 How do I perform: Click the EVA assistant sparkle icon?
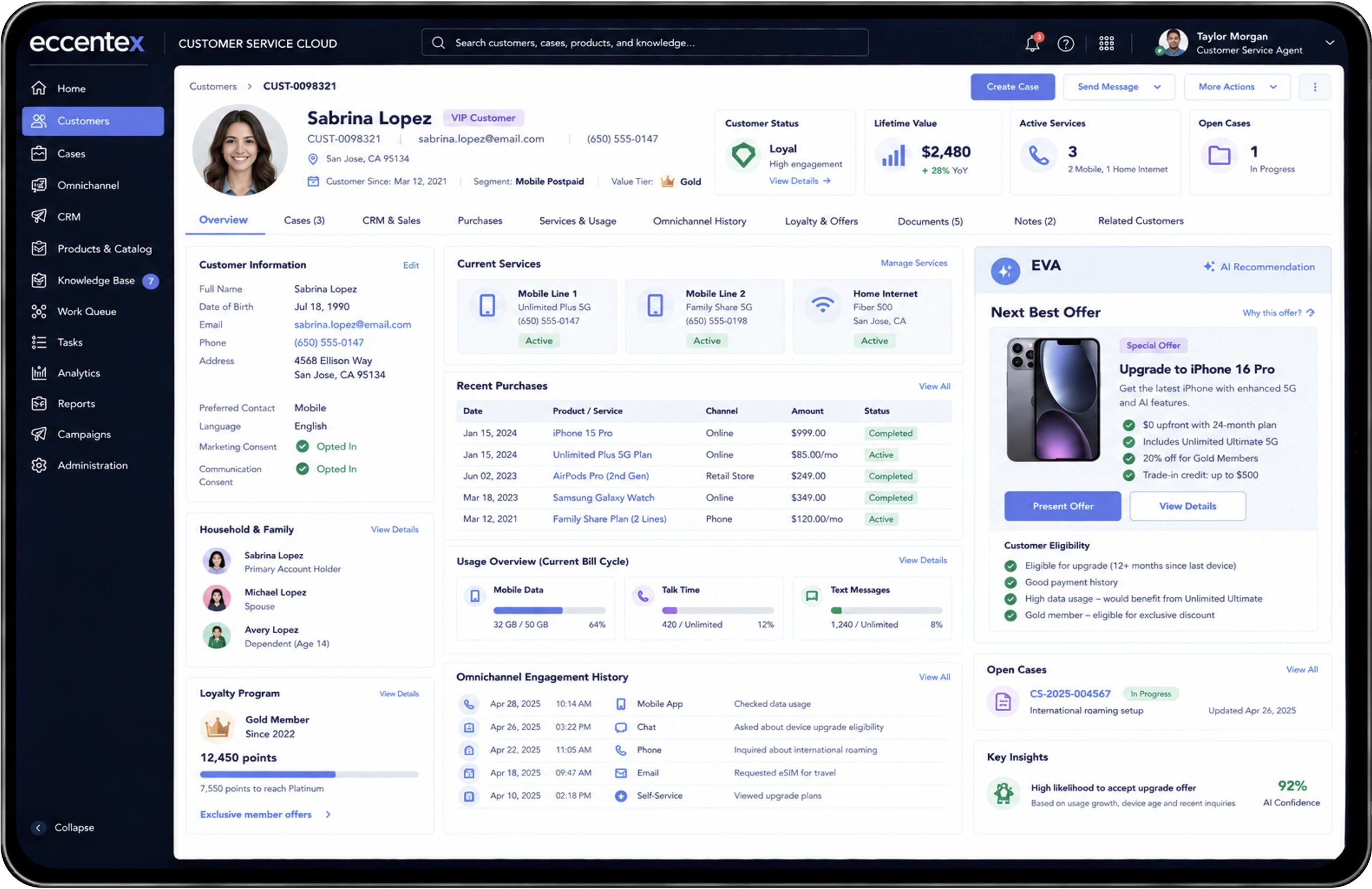1005,271
